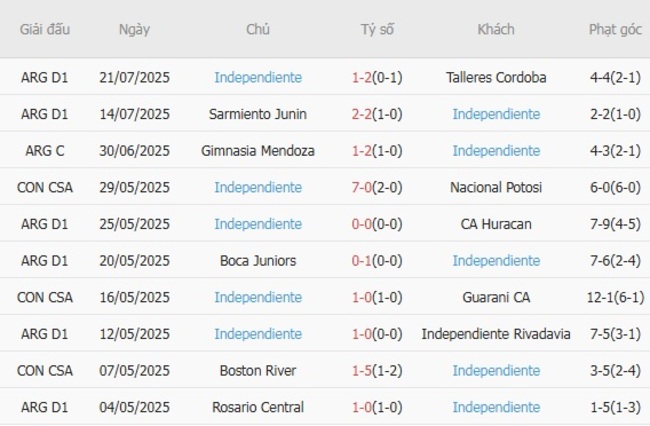Click Independiente in the 21/07/2025 row
The height and width of the screenshot is (426, 650).
[257, 77]
